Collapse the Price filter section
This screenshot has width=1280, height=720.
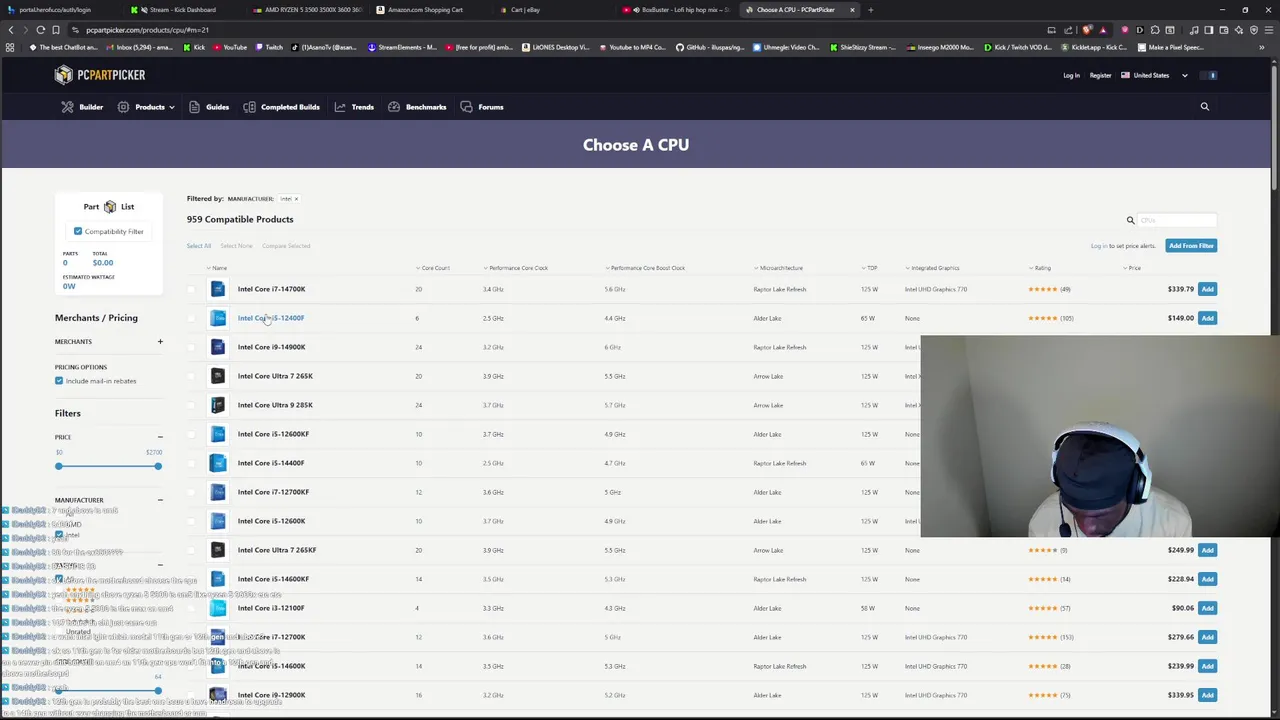coord(160,437)
